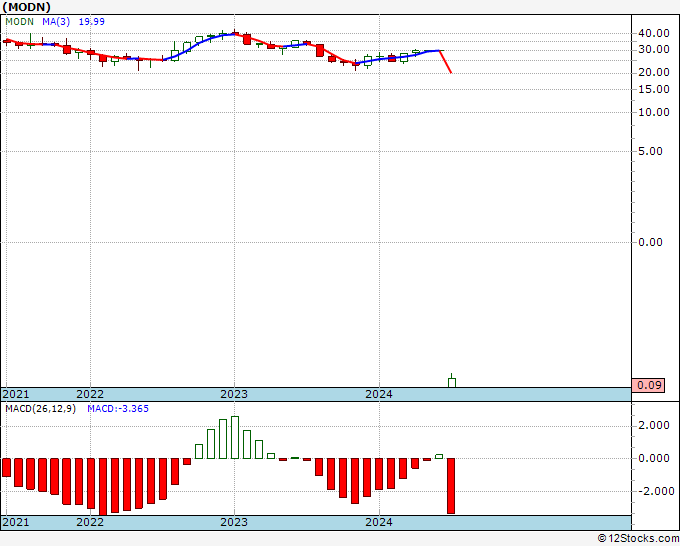Click 2024 on the MACD panel time axis
Image resolution: width=680 pixels, height=546 pixels.
379,522
